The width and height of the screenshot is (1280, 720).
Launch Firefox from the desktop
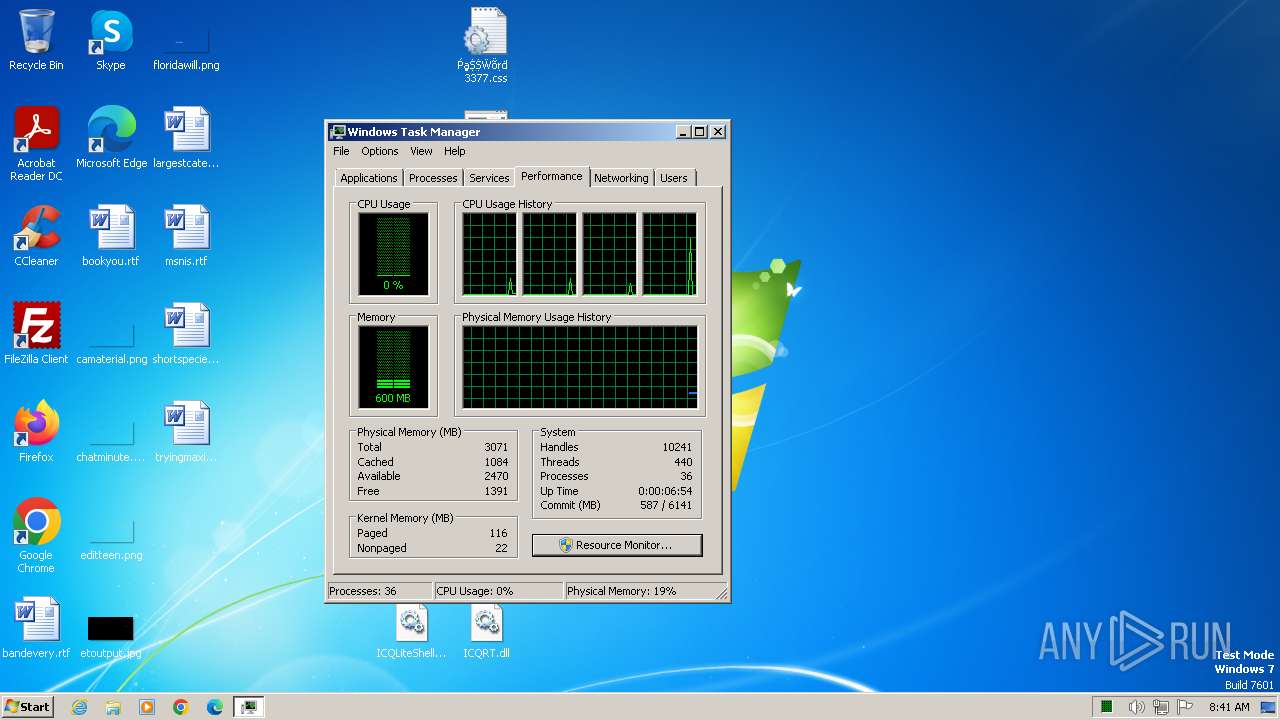(x=36, y=432)
